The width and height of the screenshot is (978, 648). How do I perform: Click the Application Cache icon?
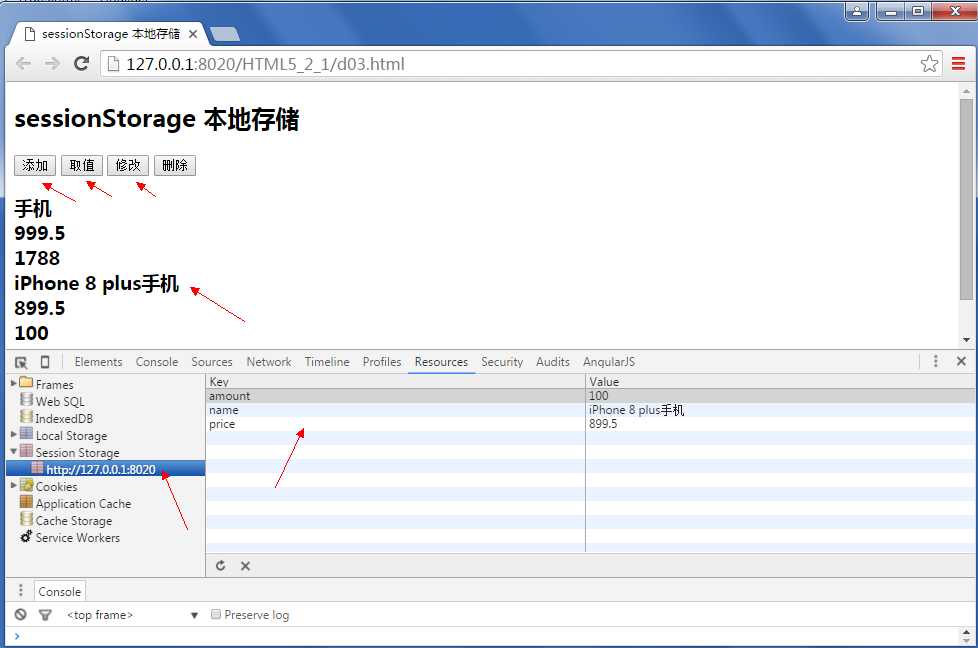26,502
